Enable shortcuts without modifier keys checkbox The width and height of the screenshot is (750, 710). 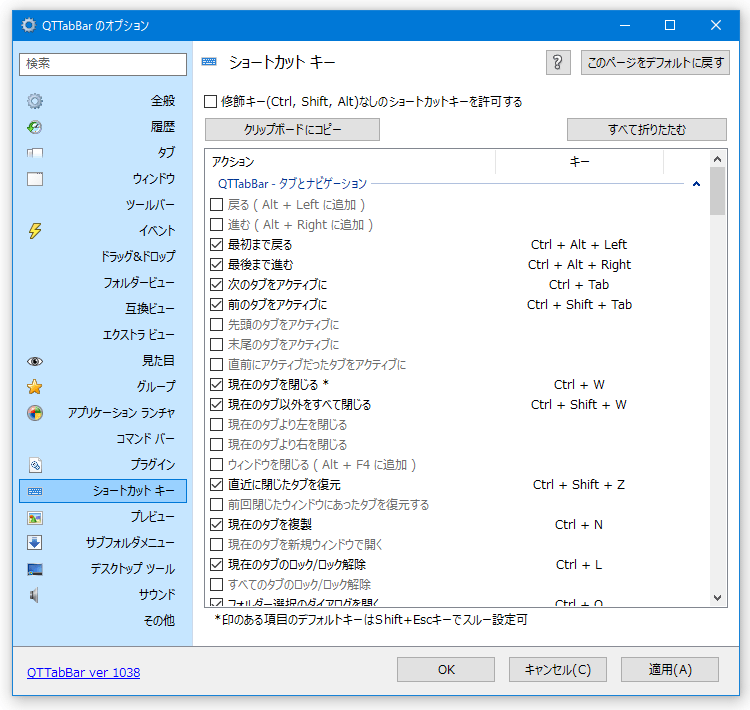(210, 101)
